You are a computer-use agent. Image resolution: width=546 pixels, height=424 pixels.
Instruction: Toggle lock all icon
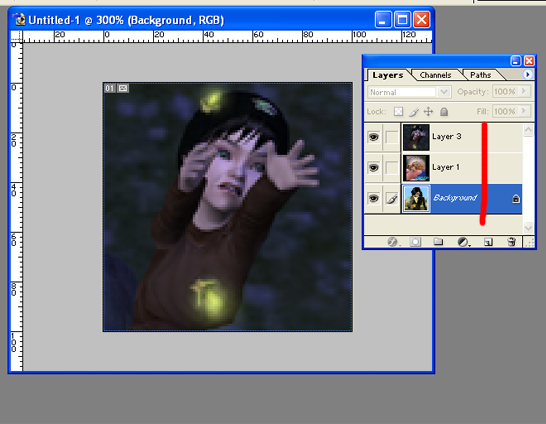(x=444, y=111)
